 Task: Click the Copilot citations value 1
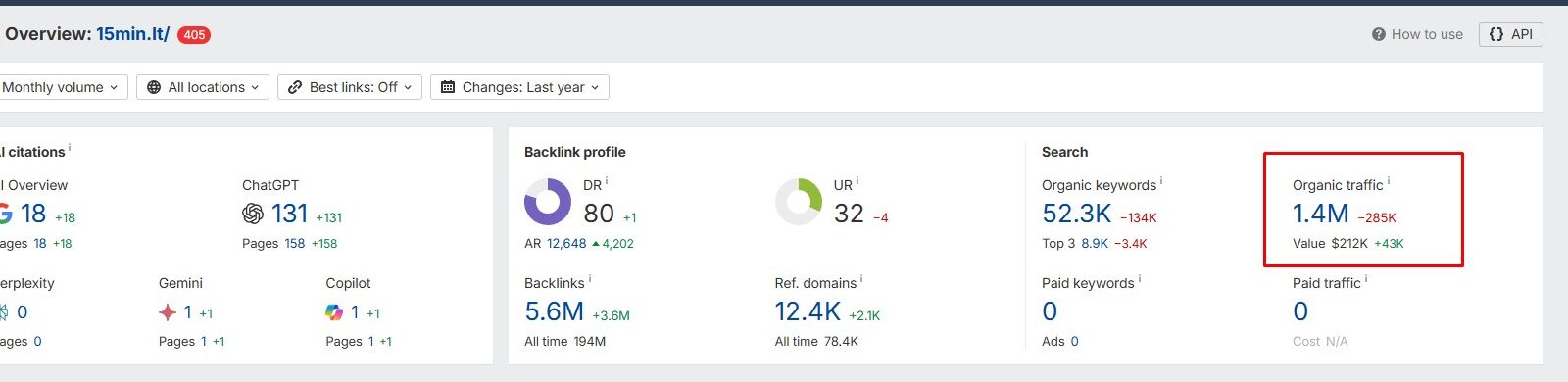click(x=354, y=312)
